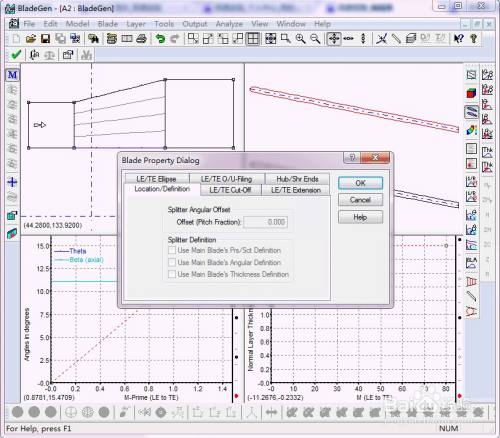Click the blue plus icon in left sidebar
Viewport: 500px width, 438px height.
point(12,182)
